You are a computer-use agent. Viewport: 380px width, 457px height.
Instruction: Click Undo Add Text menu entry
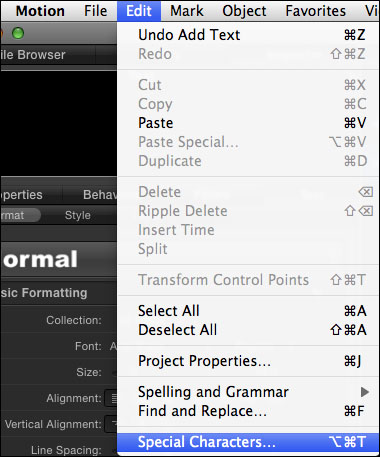(248, 35)
